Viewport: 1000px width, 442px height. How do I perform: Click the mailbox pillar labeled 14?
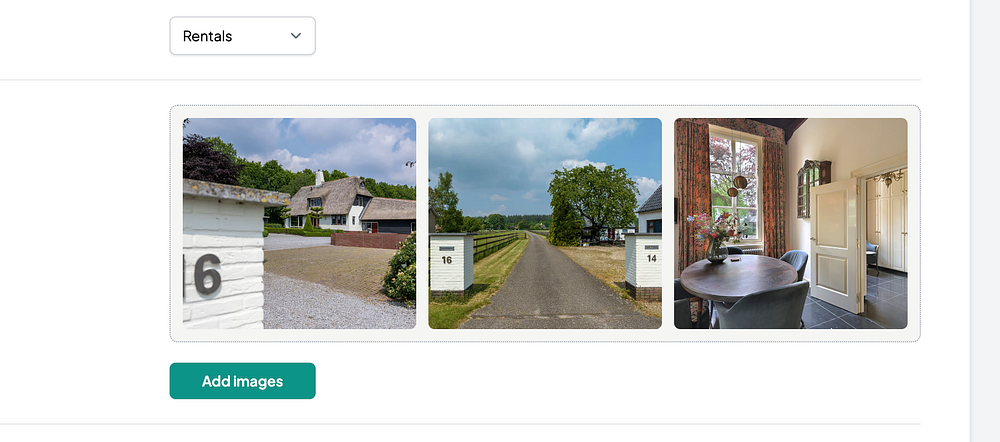(643, 265)
